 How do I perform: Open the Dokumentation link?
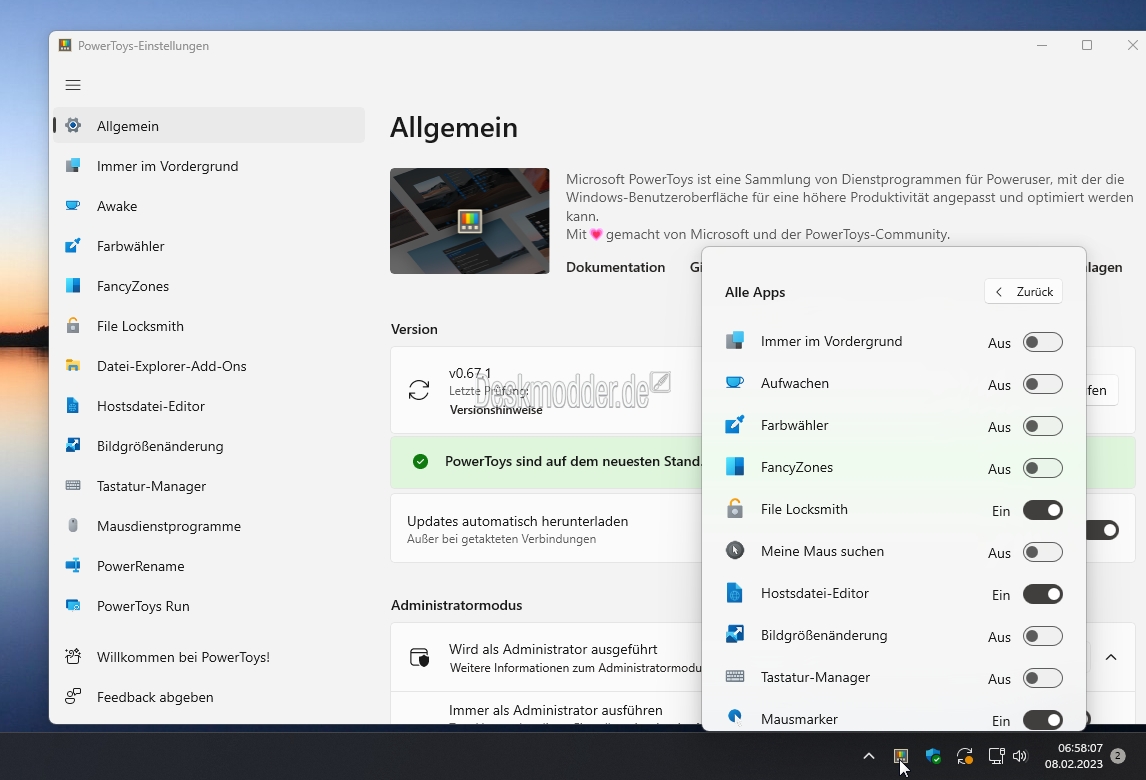point(615,267)
